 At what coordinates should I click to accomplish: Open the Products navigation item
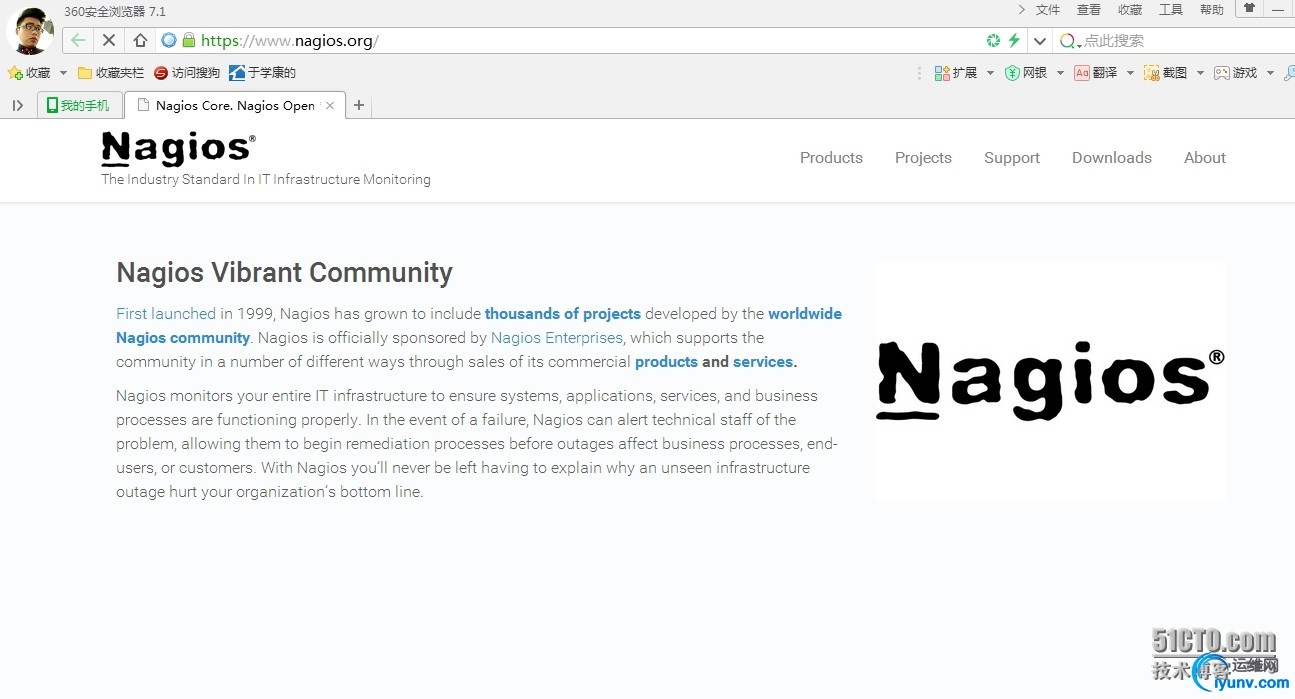point(831,158)
